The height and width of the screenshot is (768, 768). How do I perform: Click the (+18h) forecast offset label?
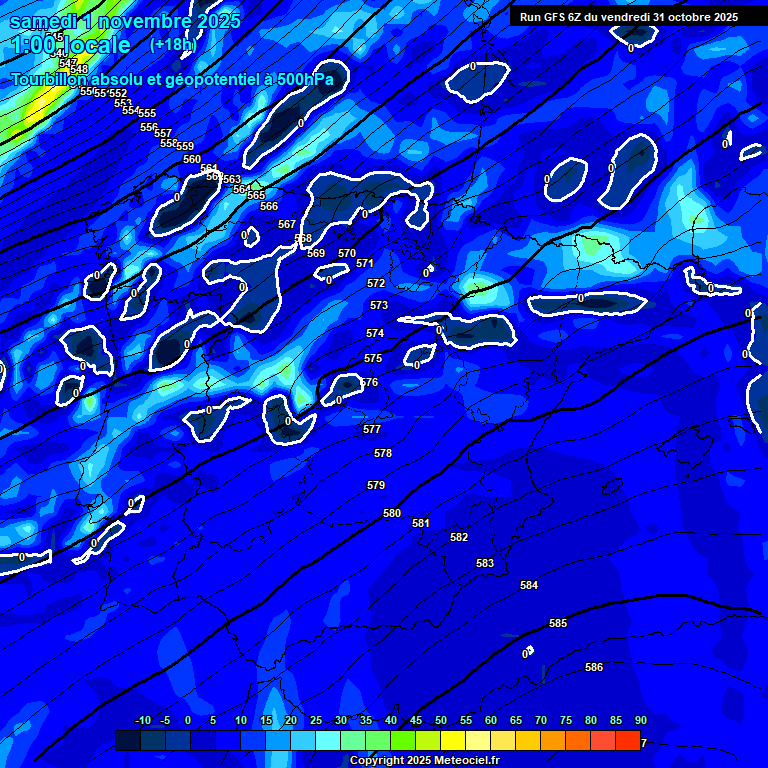173,45
